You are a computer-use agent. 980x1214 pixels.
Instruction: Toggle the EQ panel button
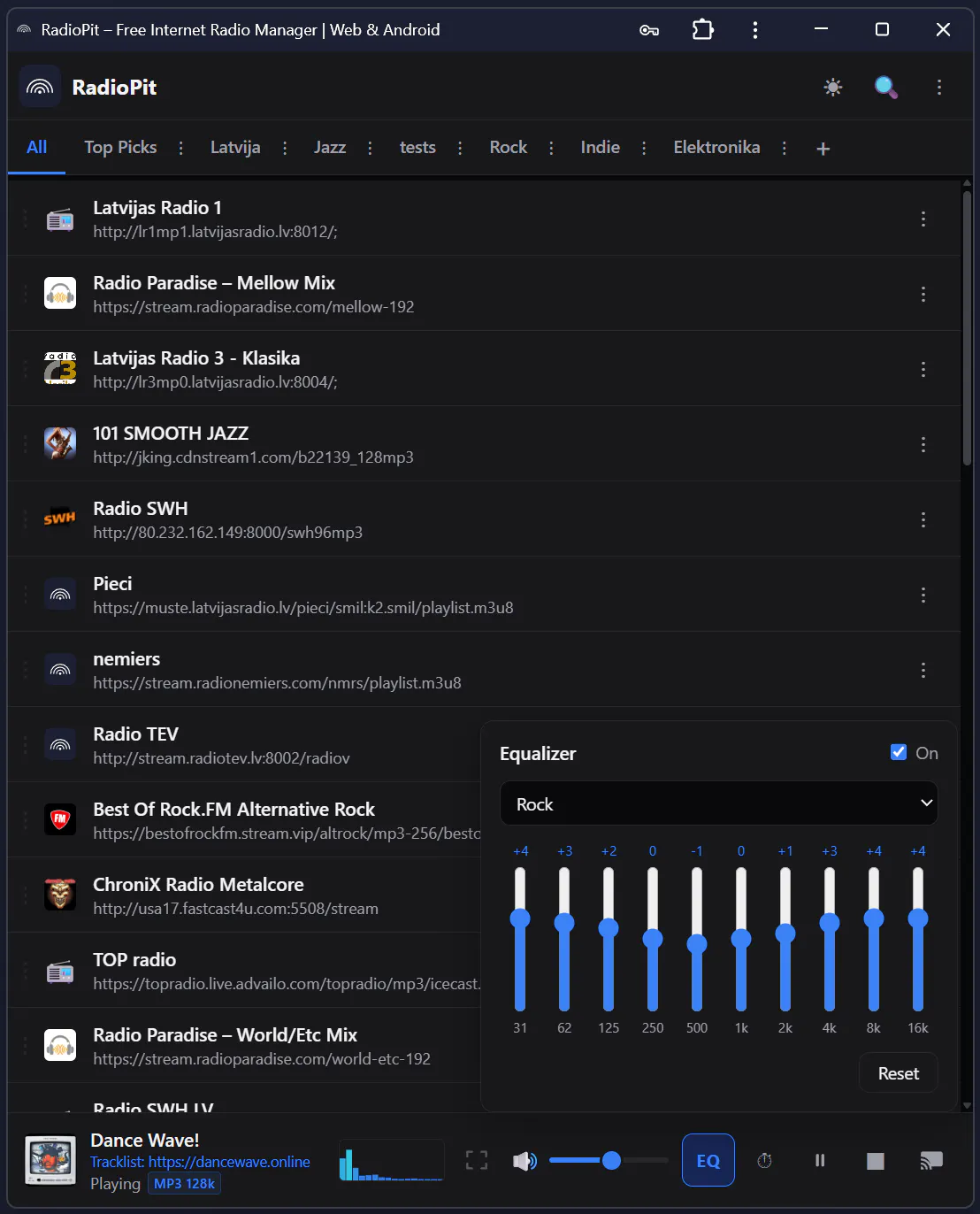pos(708,1160)
